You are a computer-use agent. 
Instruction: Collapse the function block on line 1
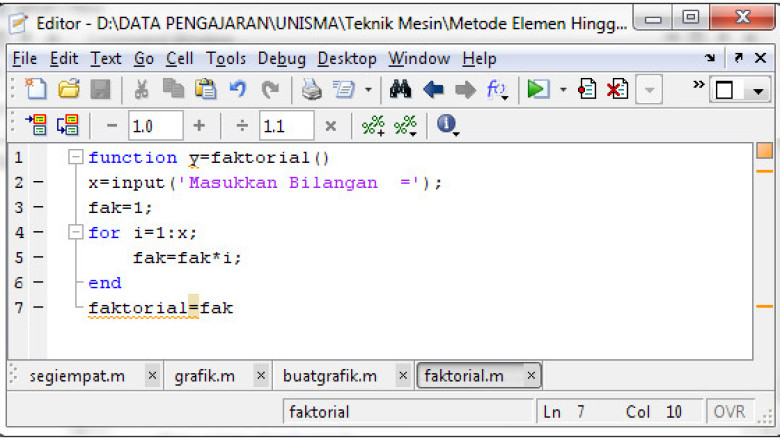tap(75, 158)
